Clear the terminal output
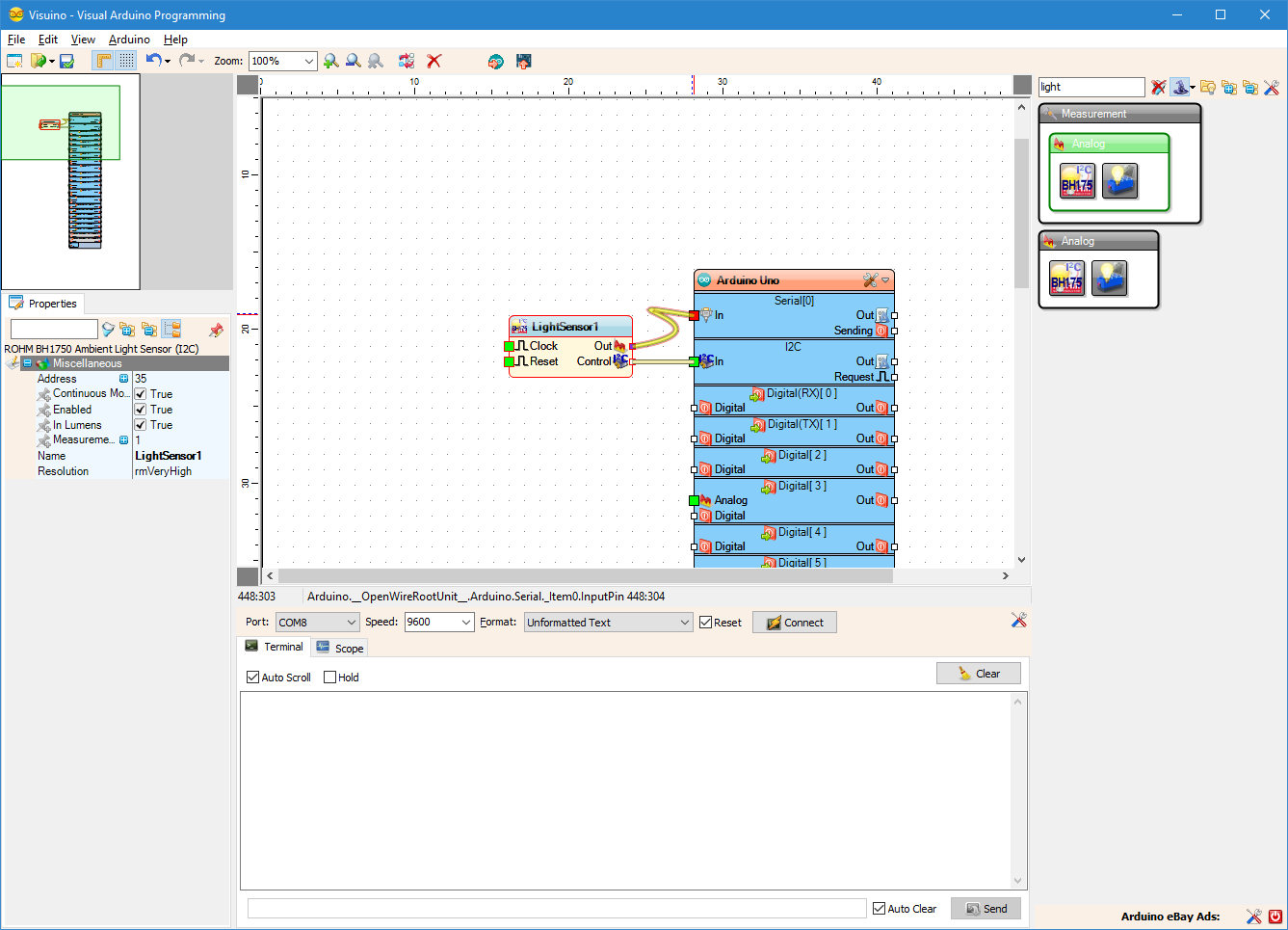Viewport: 1288px width, 930px height. 979,673
